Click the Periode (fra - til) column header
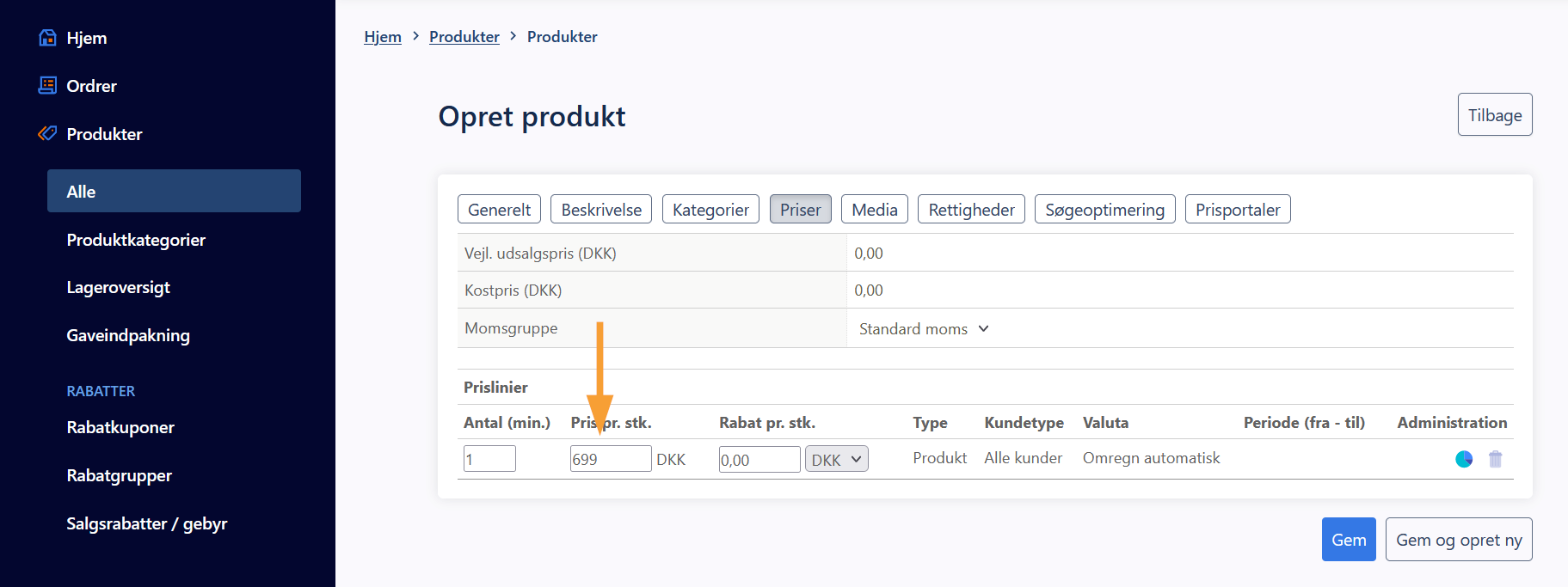1568x587 pixels. click(x=1304, y=422)
